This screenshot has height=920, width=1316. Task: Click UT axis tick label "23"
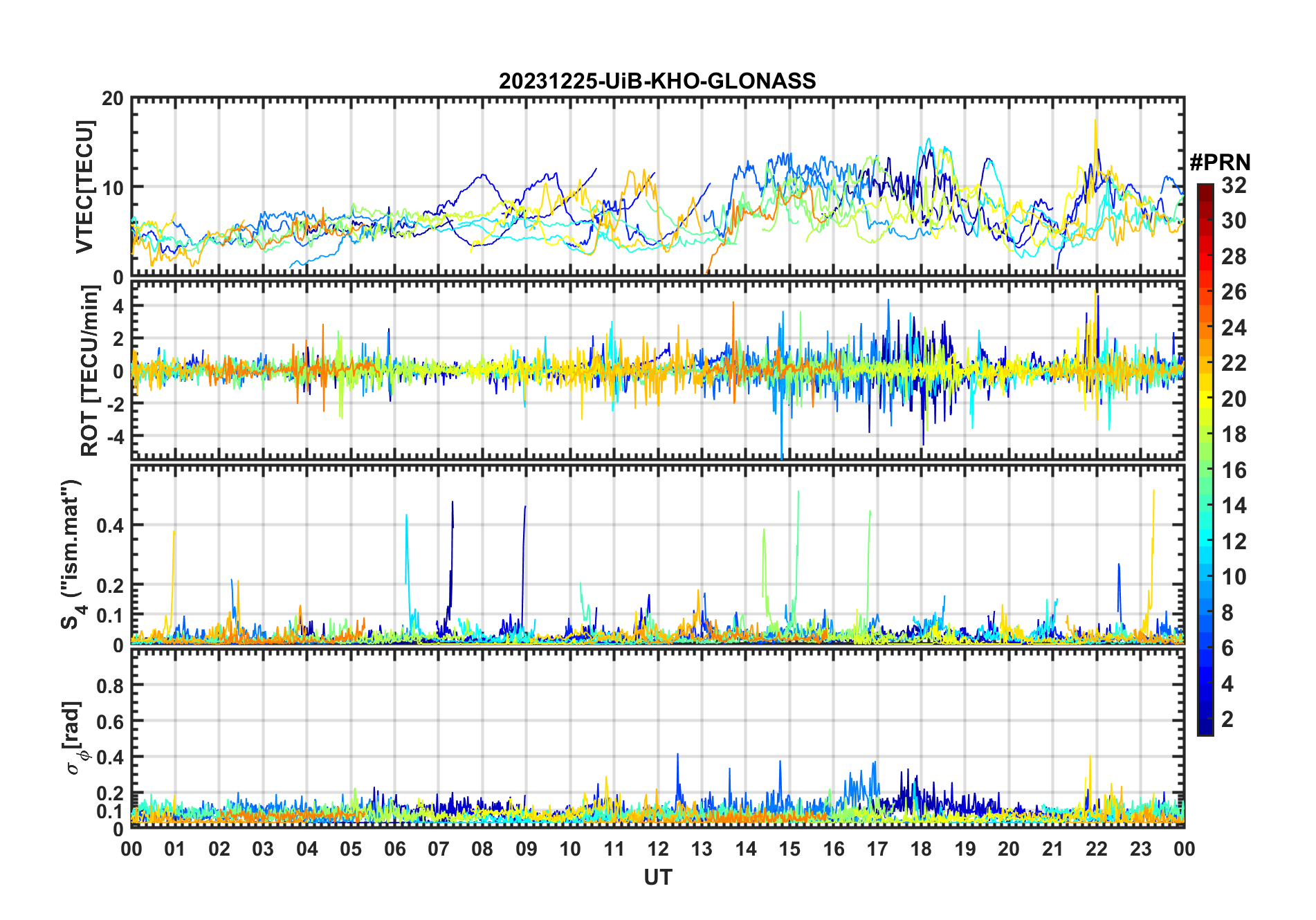point(1140,849)
